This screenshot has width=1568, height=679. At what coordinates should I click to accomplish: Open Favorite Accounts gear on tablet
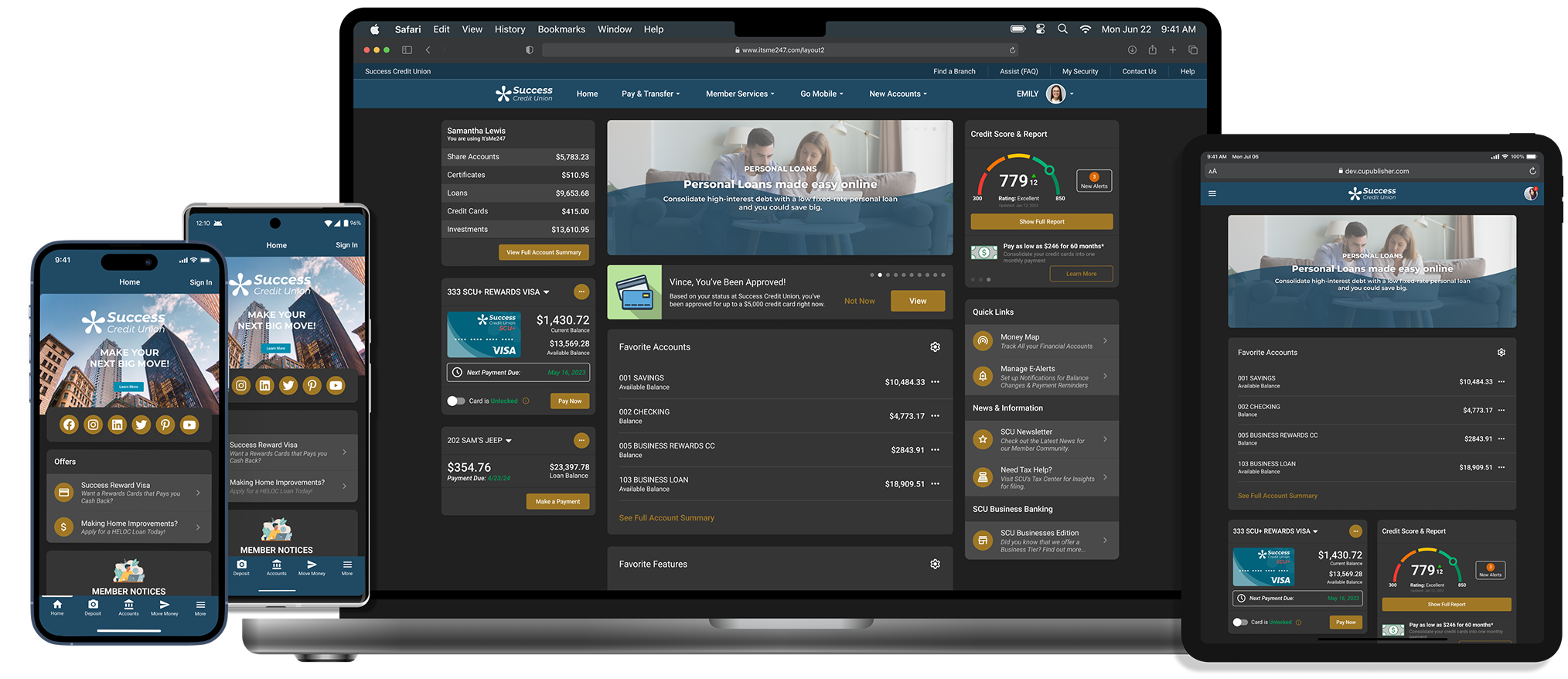coord(1502,353)
